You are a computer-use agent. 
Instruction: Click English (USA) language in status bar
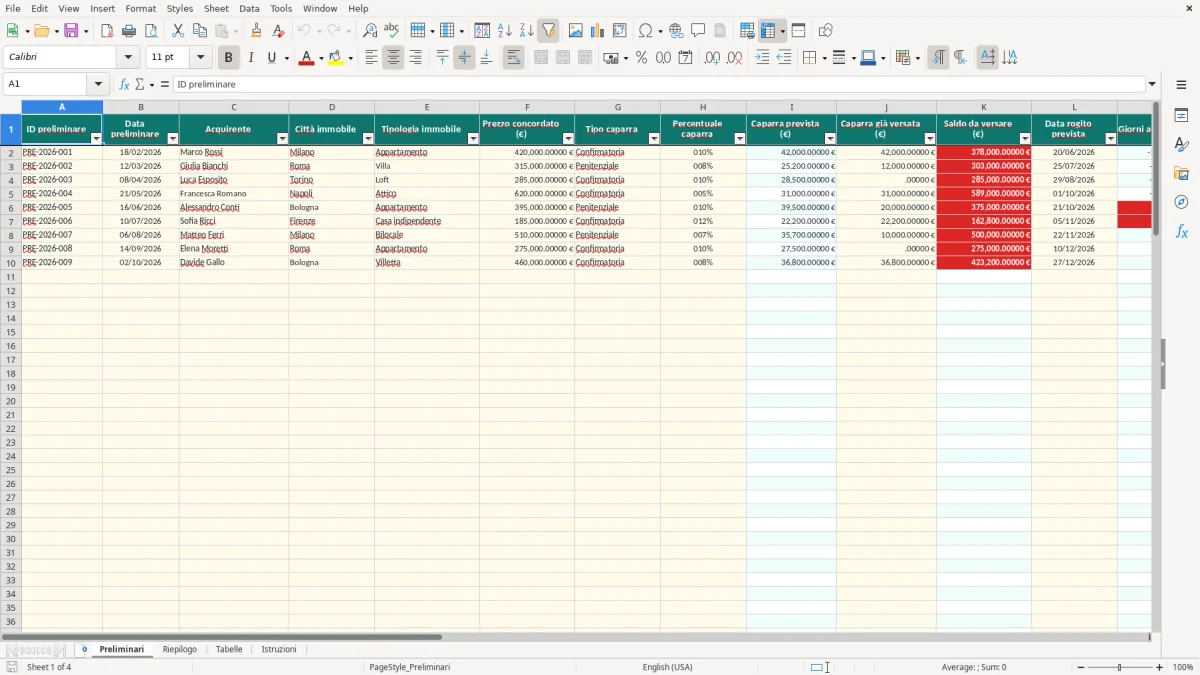pos(667,667)
